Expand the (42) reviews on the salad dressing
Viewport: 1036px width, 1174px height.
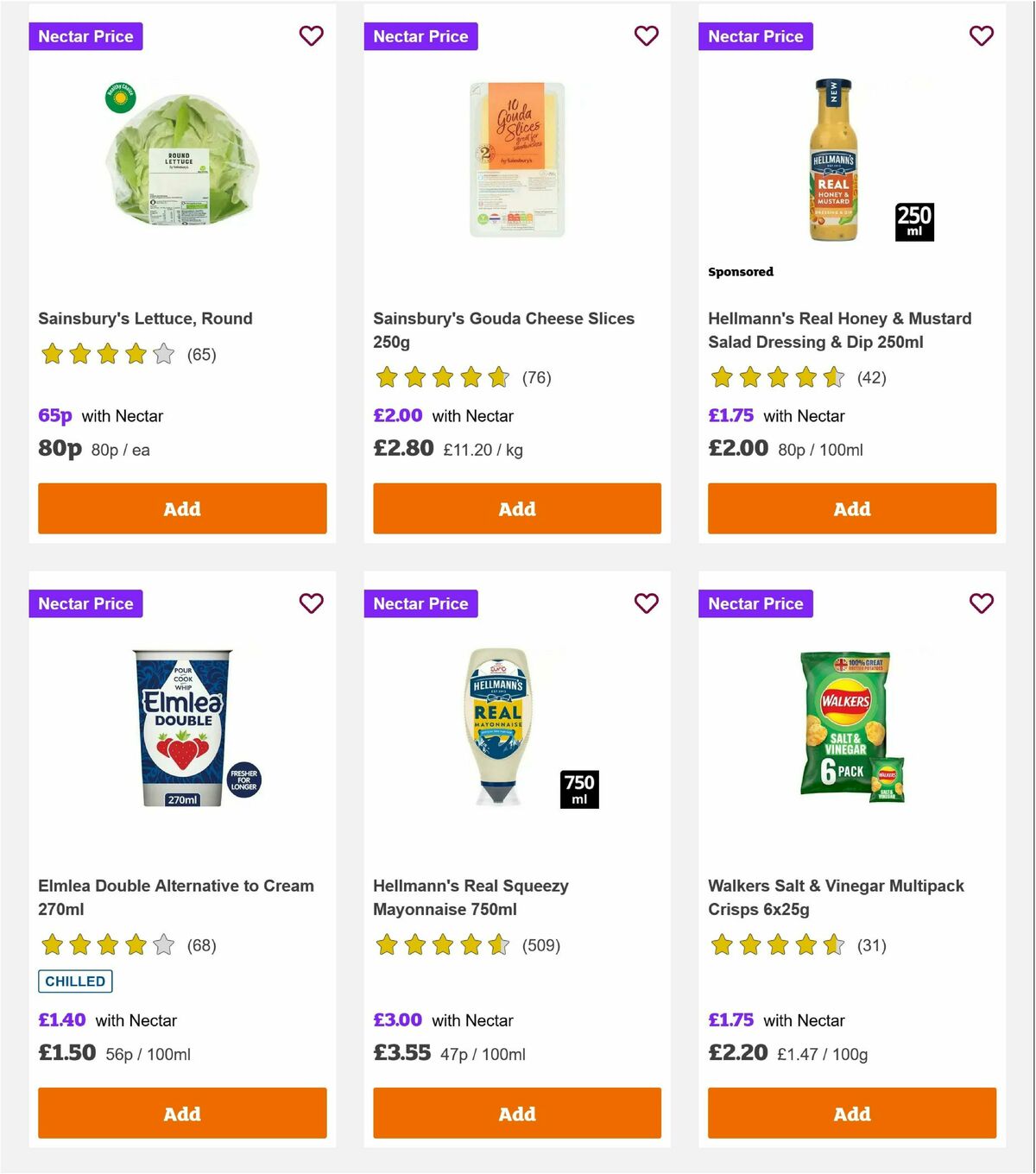(872, 378)
